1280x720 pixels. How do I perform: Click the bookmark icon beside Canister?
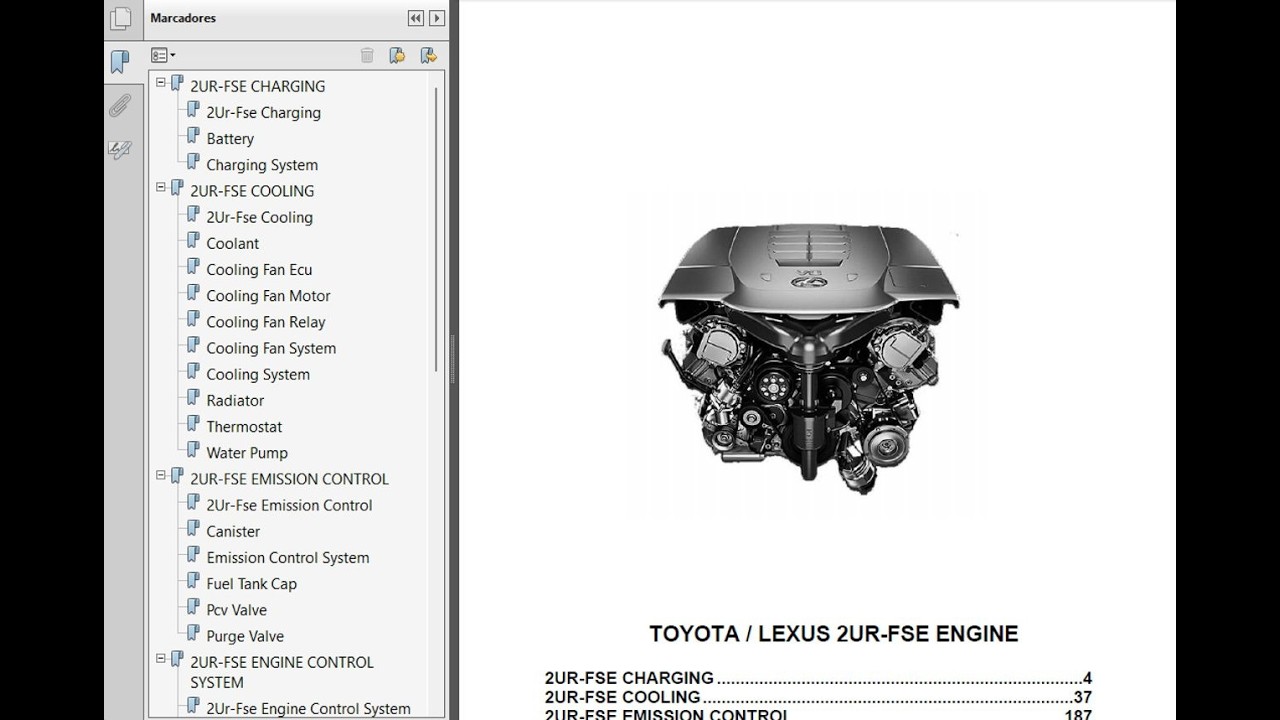coord(193,528)
